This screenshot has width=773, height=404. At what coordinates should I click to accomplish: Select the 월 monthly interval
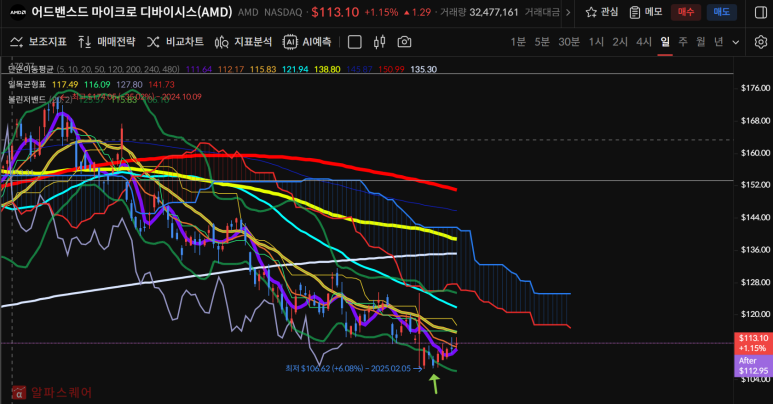pos(701,42)
